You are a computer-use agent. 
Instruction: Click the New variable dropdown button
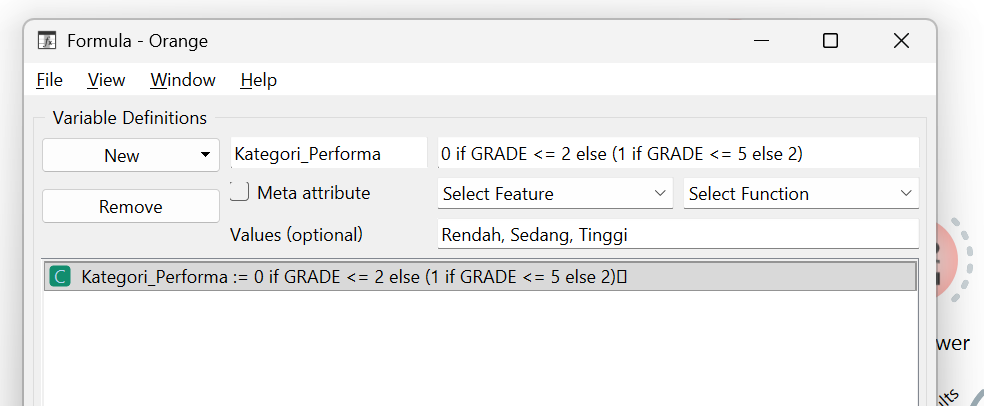pyautogui.click(x=131, y=155)
